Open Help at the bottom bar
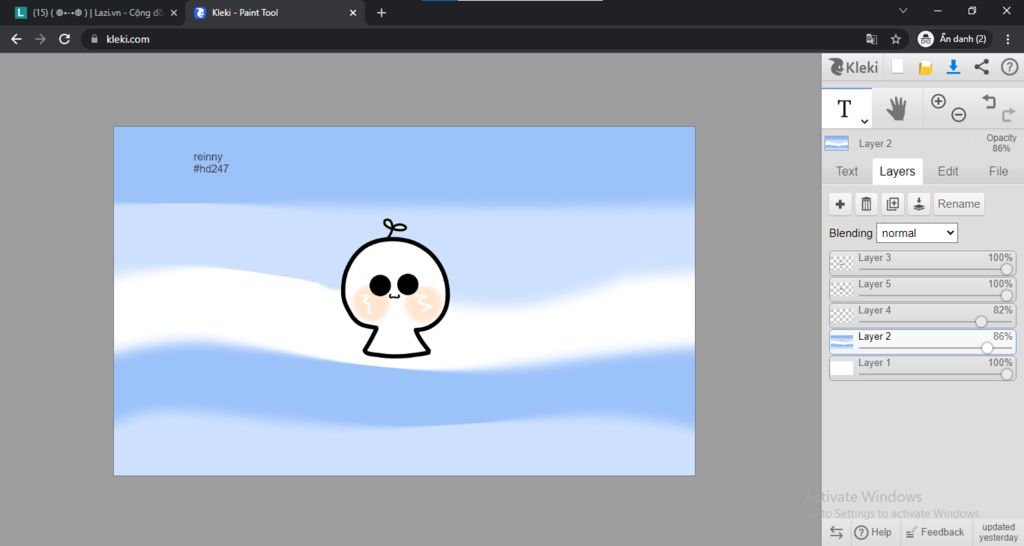The height and width of the screenshot is (546, 1024). [x=873, y=532]
